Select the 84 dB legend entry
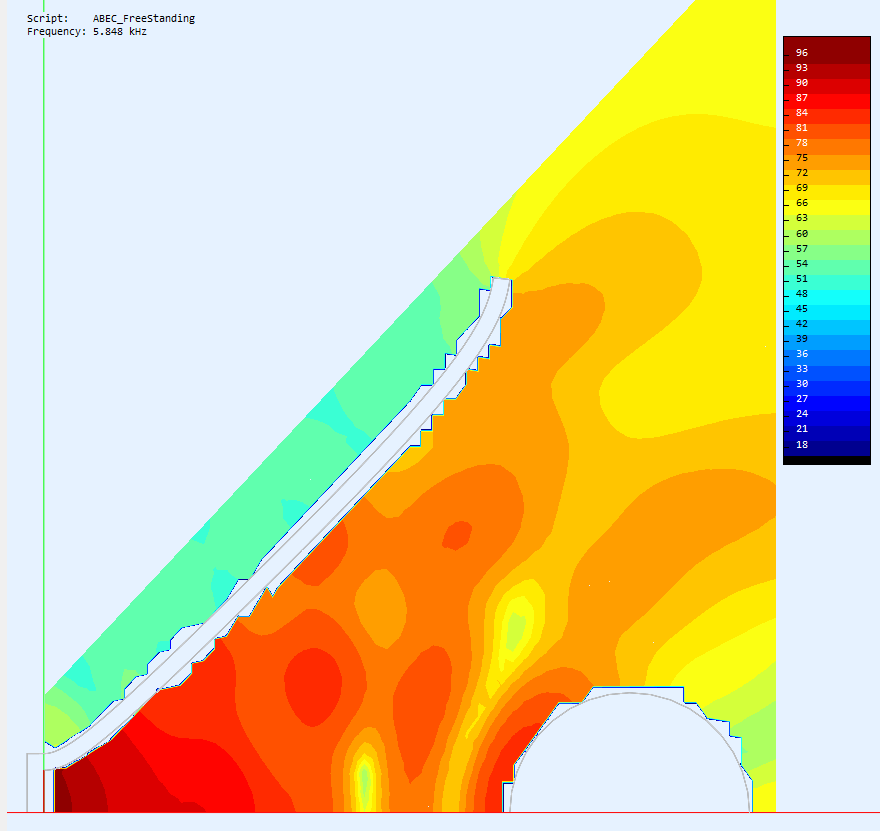 pyautogui.click(x=801, y=113)
